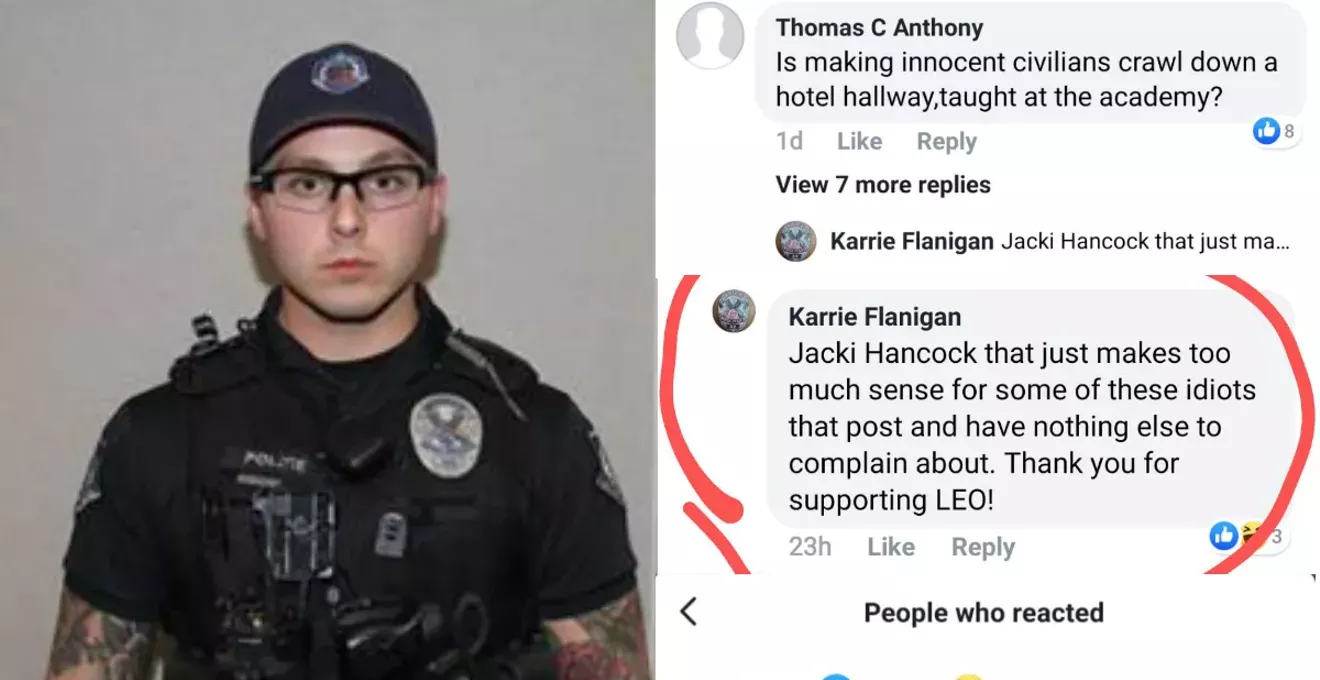Select the 23h timestamp under Karrie's comment
1320x680 pixels.
point(809,547)
